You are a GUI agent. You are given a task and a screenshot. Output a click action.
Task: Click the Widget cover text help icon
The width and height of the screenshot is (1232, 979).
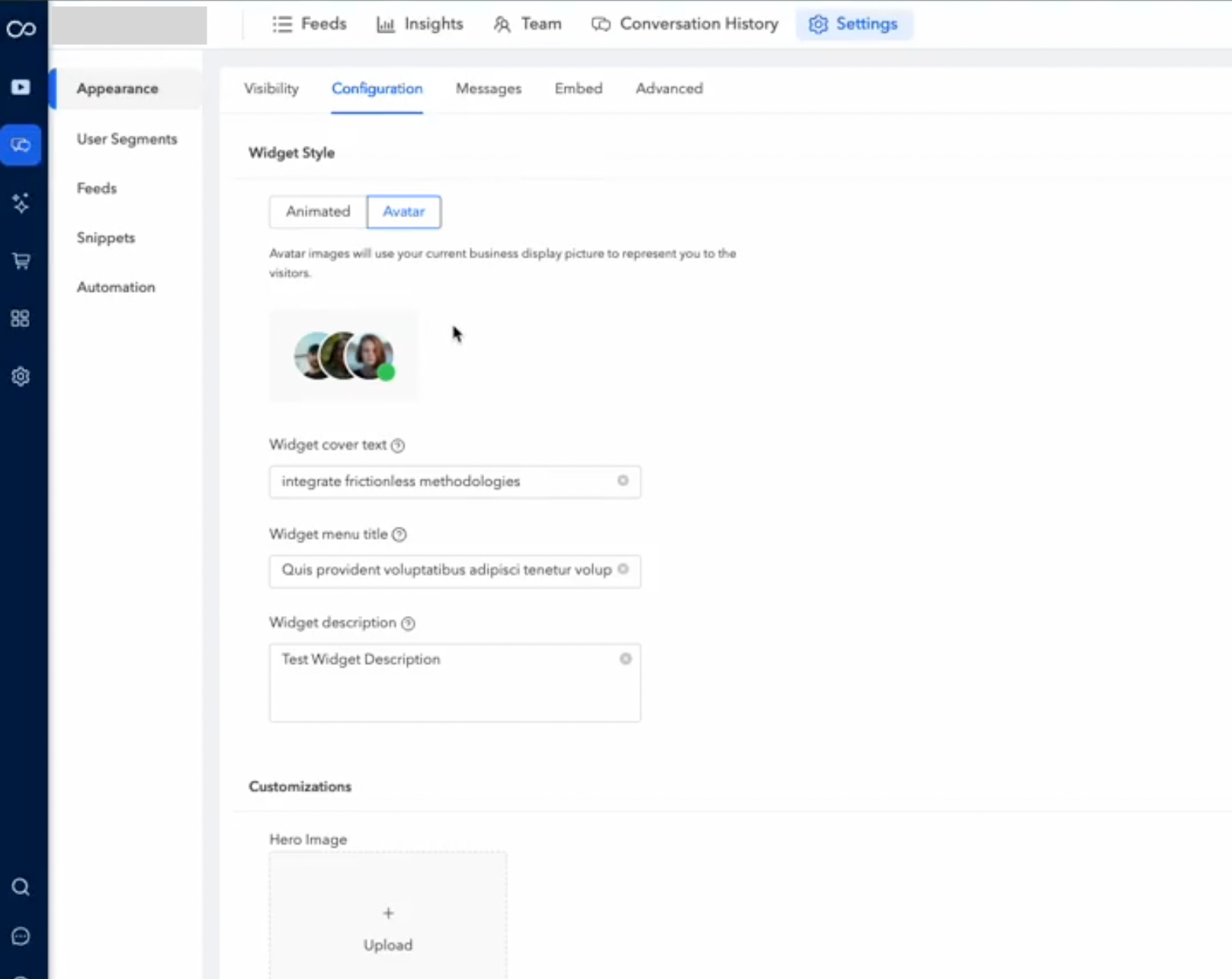[398, 446]
